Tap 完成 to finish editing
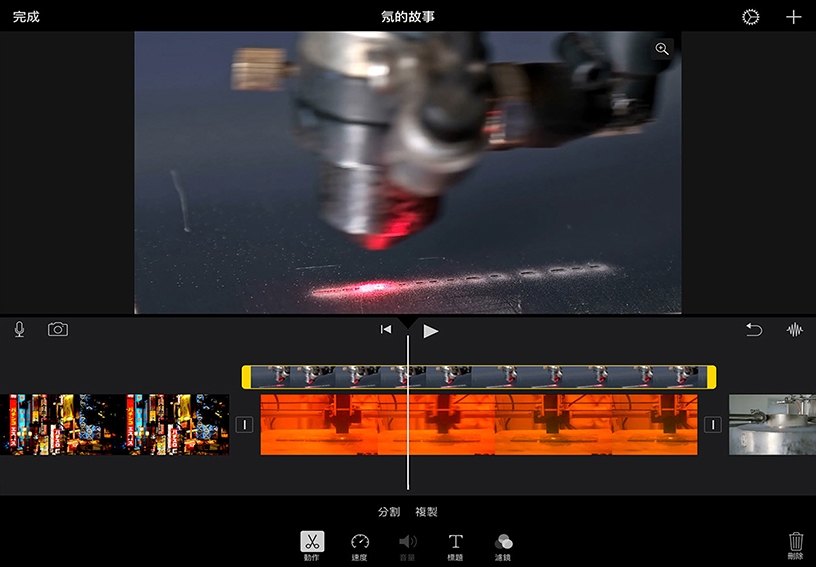Image resolution: width=816 pixels, height=567 pixels. [x=26, y=17]
